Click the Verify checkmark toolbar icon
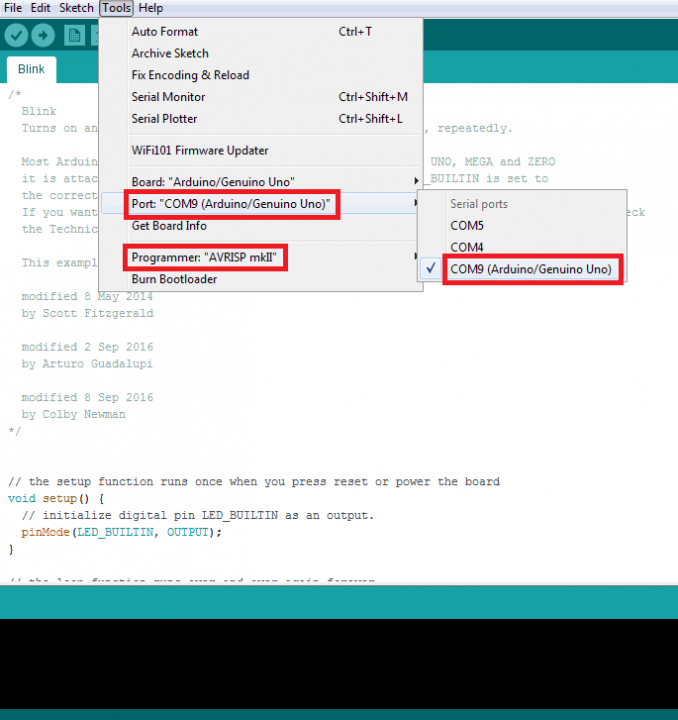Screen dimensions: 678x720 pos(17,35)
